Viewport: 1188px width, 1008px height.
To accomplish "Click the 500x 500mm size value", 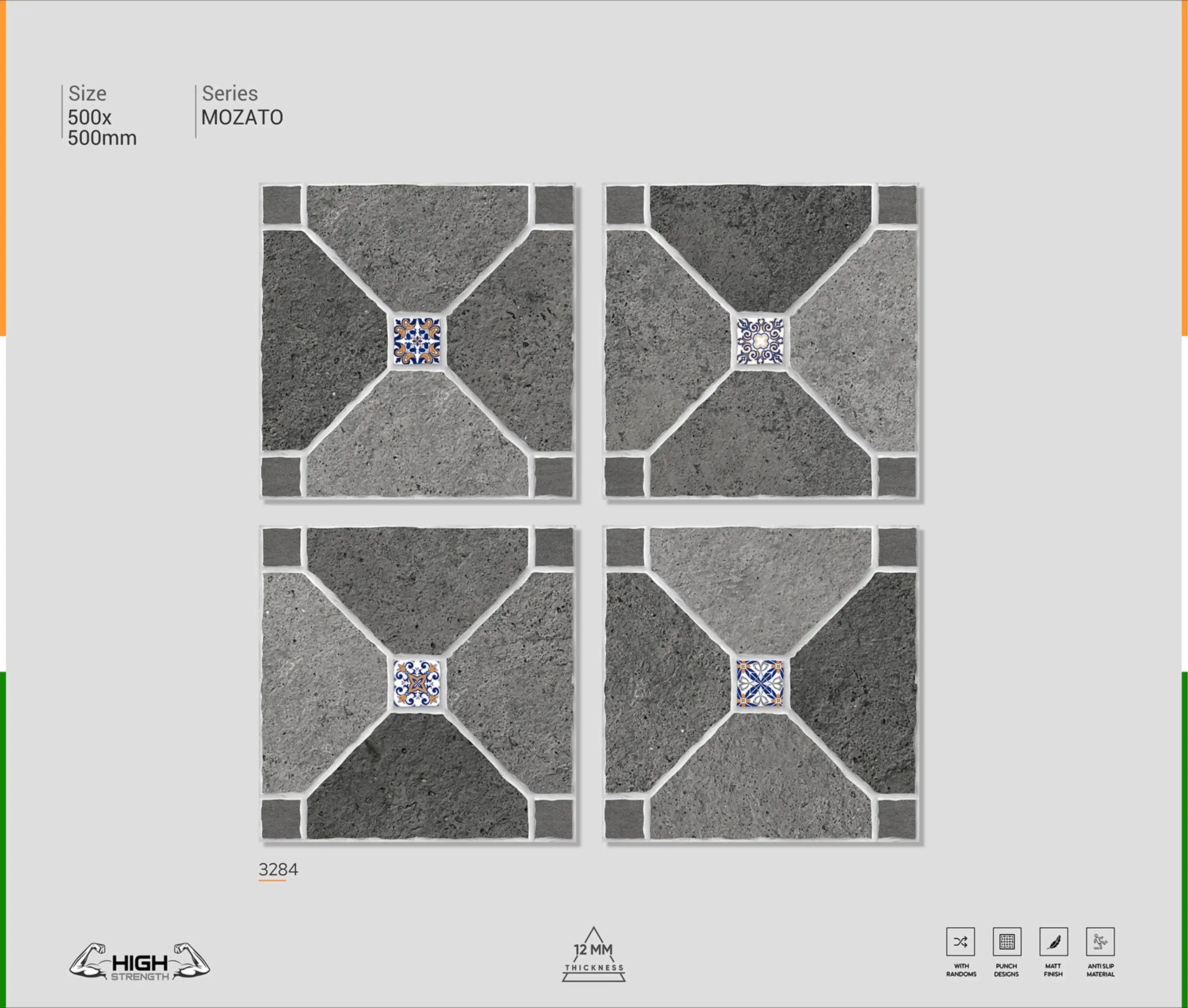I will [x=102, y=127].
